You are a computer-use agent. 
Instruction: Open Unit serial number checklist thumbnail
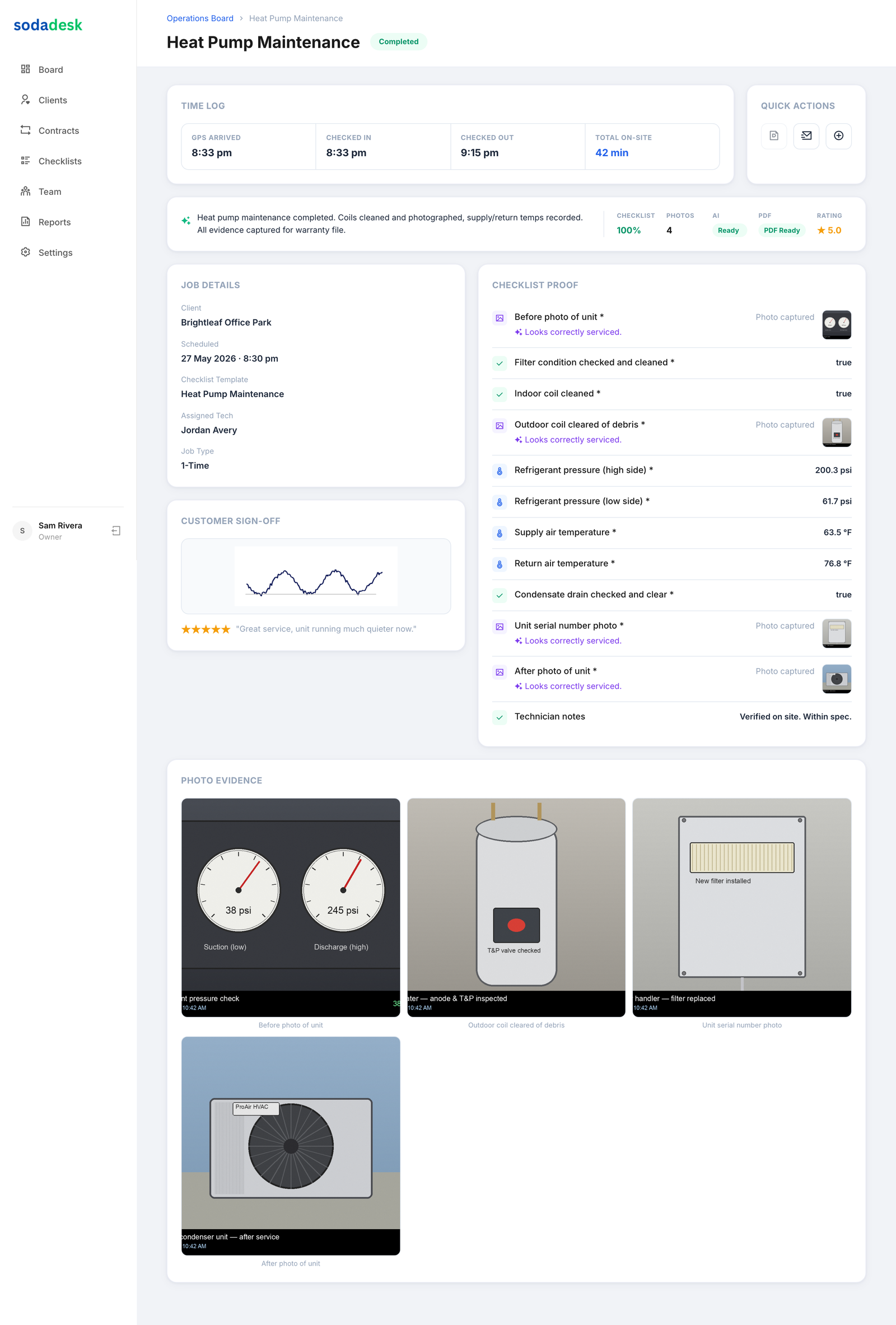click(836, 633)
